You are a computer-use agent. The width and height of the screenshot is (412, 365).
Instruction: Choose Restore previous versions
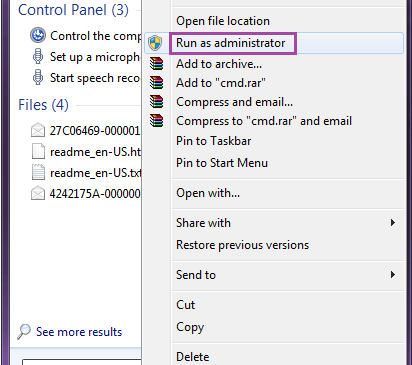[x=243, y=245]
